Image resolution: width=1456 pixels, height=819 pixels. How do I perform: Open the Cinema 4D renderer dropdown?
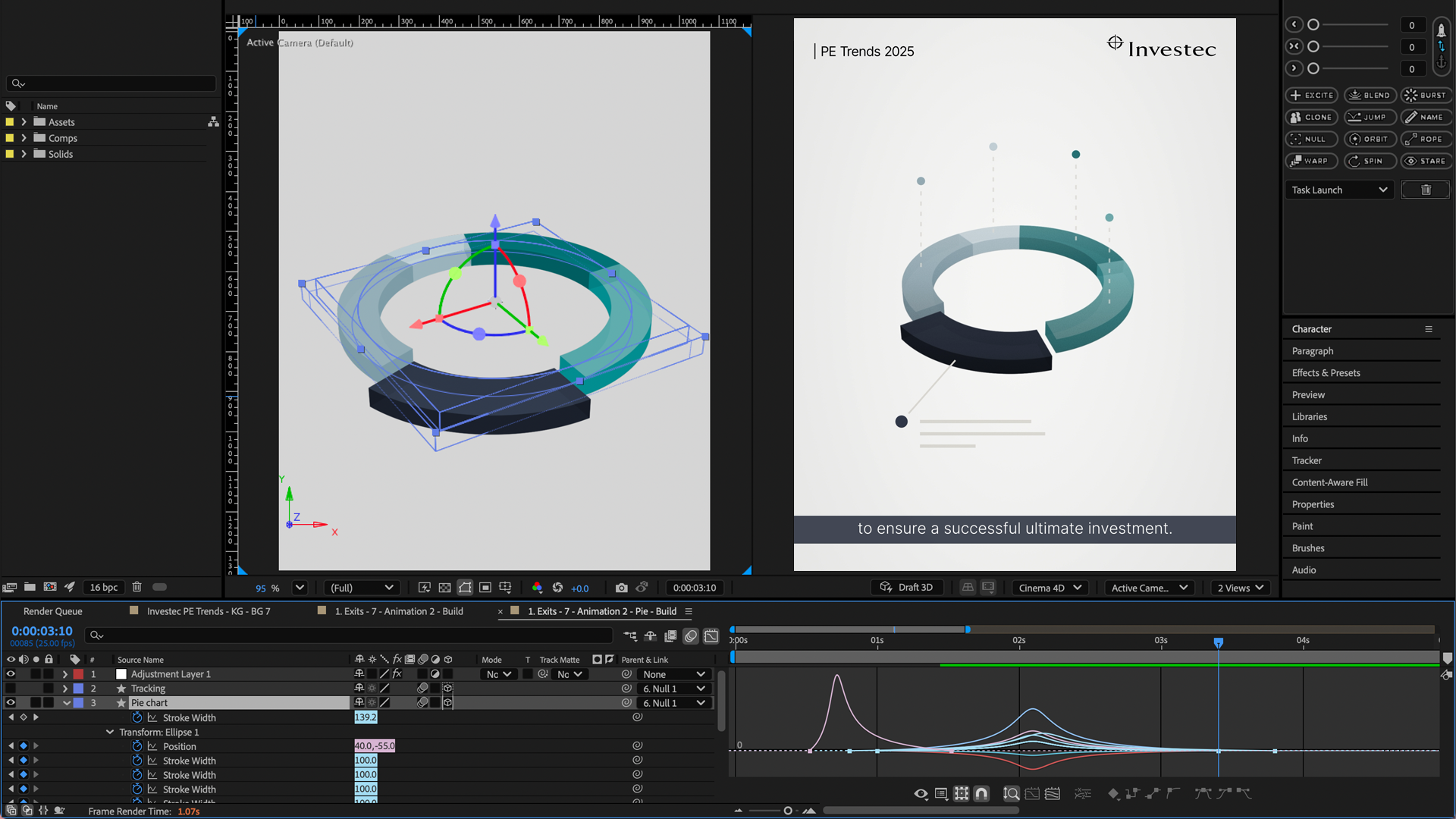click(x=1050, y=588)
